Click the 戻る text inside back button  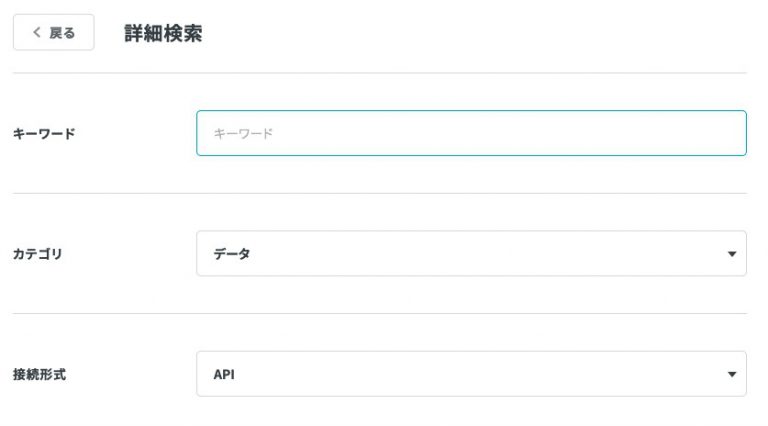point(62,33)
